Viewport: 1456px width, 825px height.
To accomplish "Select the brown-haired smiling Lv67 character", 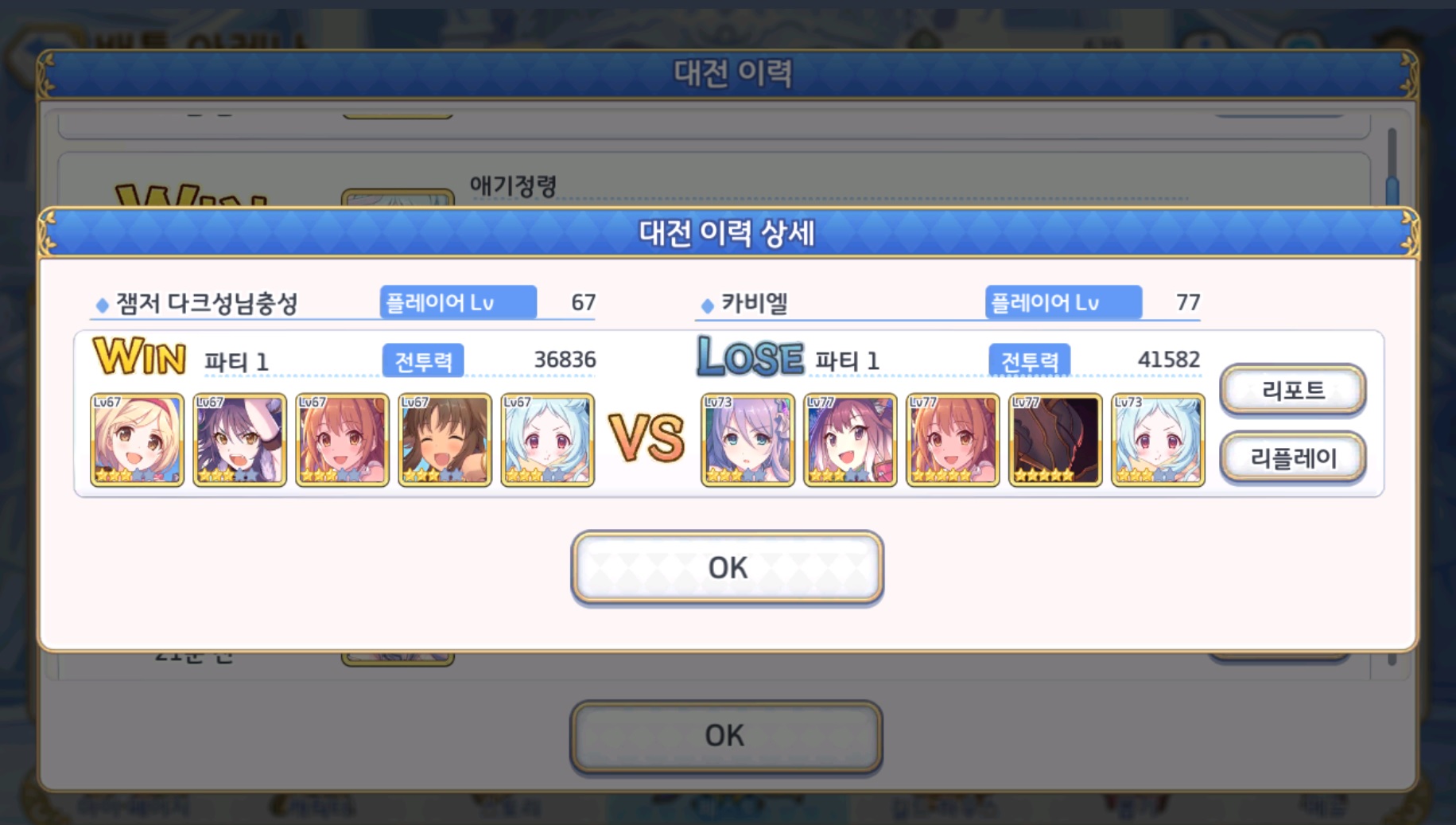I will (x=445, y=439).
